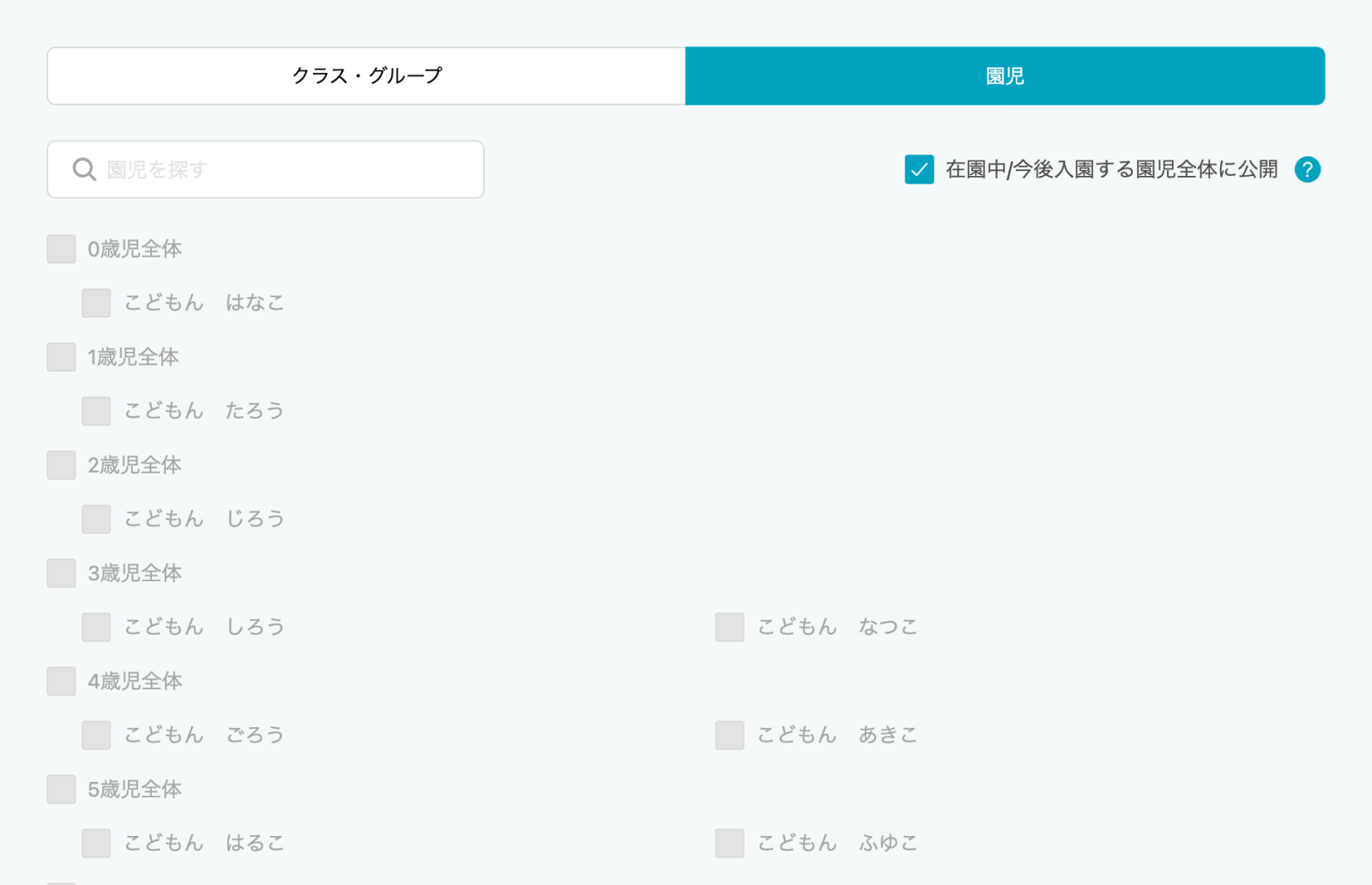Check the こどもん なつこ checkbox

click(x=729, y=627)
